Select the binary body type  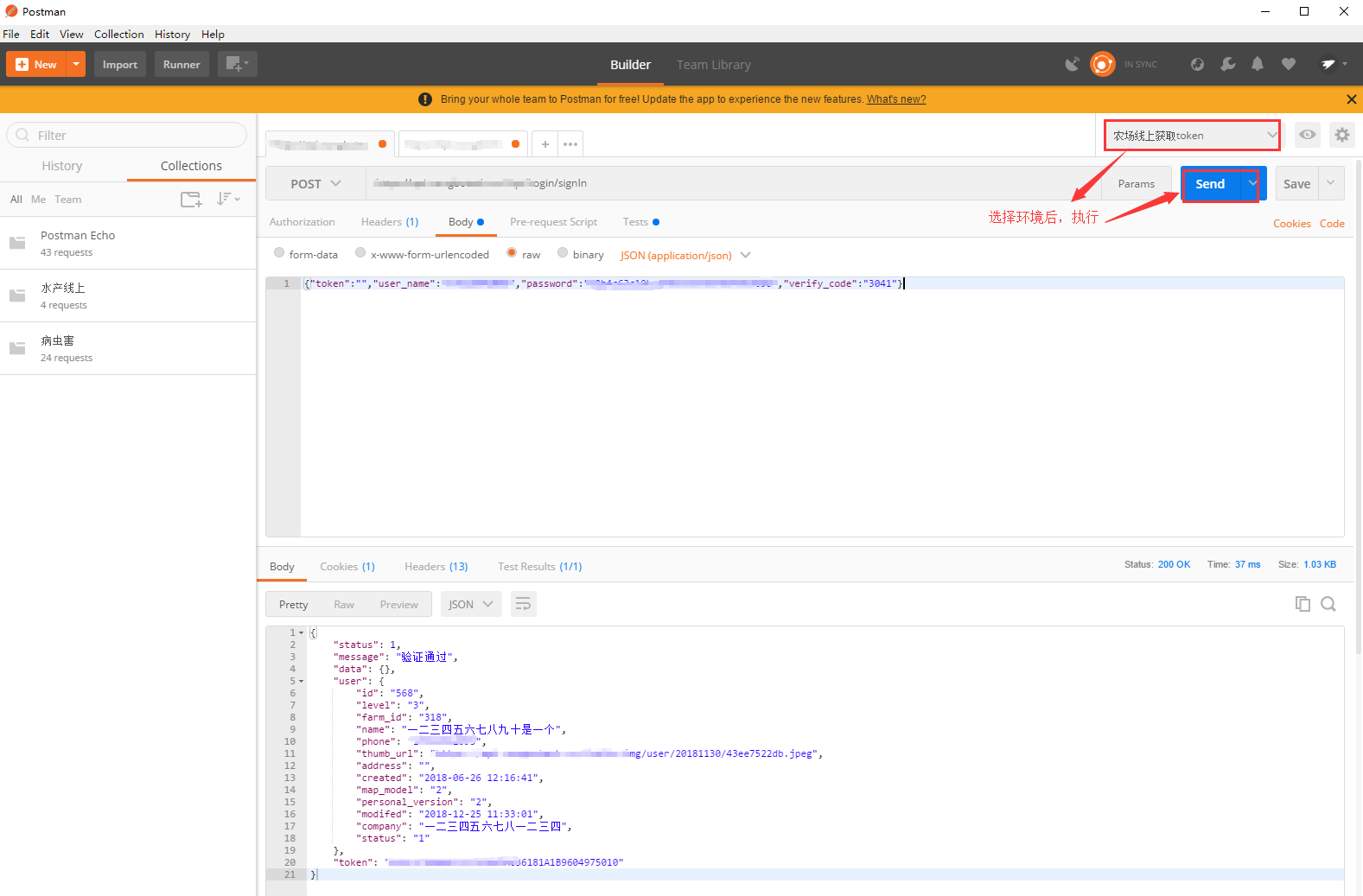point(563,253)
